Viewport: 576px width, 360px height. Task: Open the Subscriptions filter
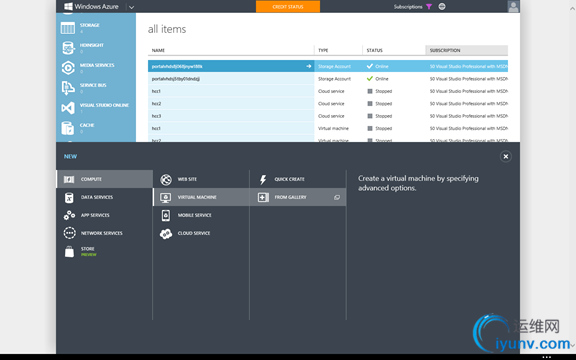[413, 7]
